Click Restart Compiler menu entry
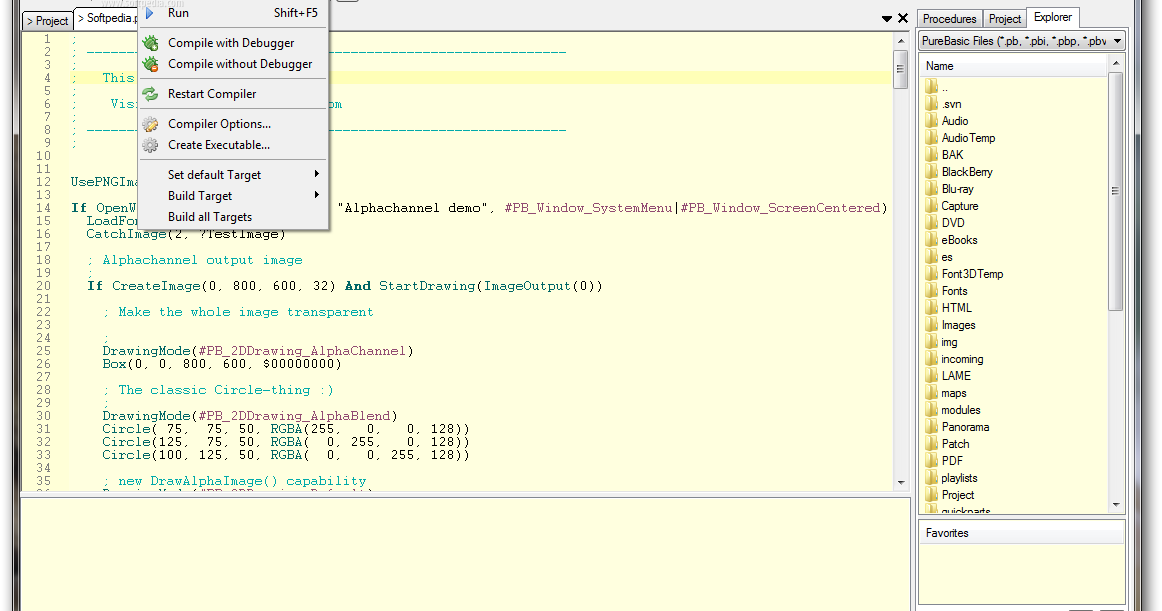 tap(233, 94)
